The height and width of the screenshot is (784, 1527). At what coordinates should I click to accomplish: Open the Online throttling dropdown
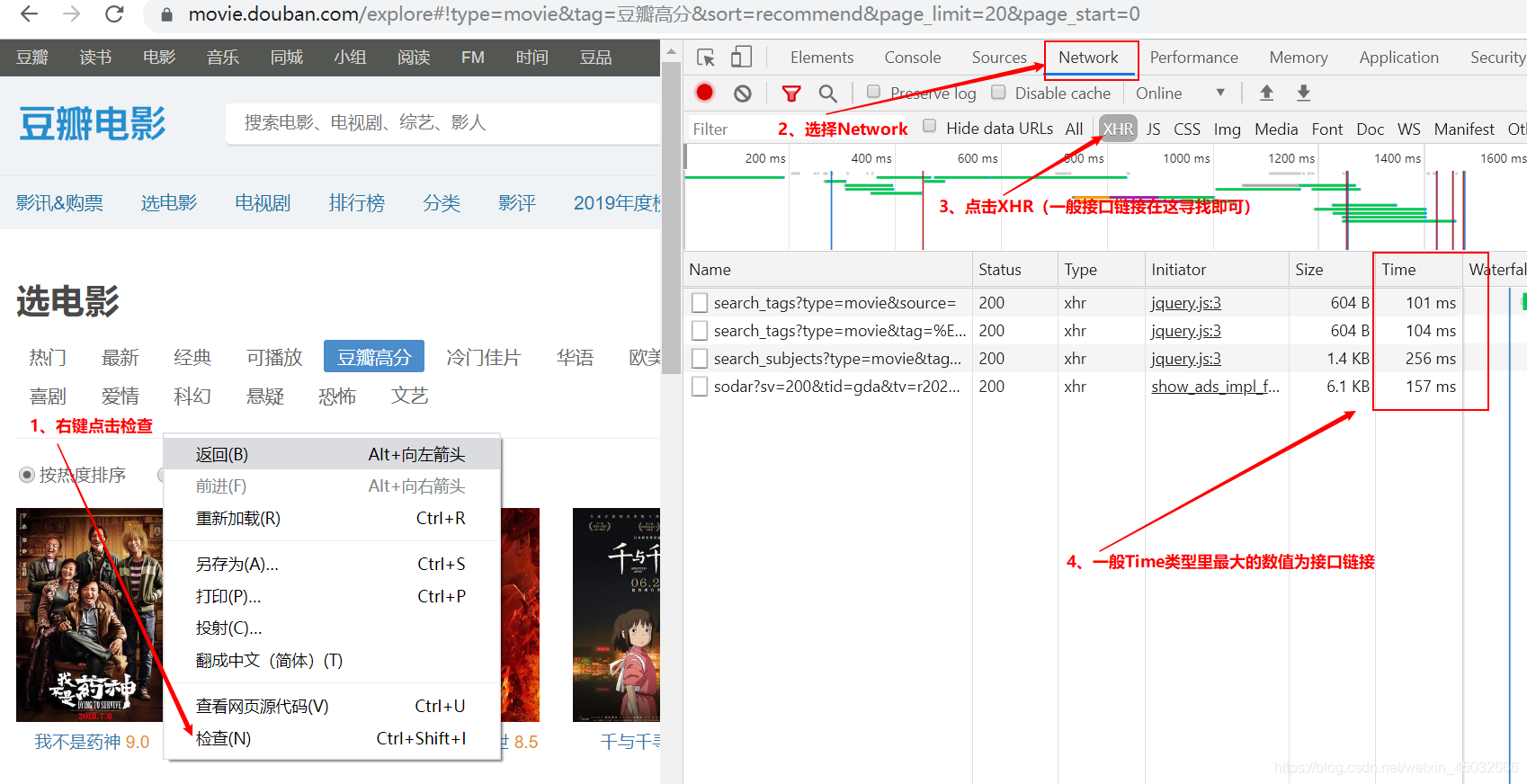[x=1181, y=94]
